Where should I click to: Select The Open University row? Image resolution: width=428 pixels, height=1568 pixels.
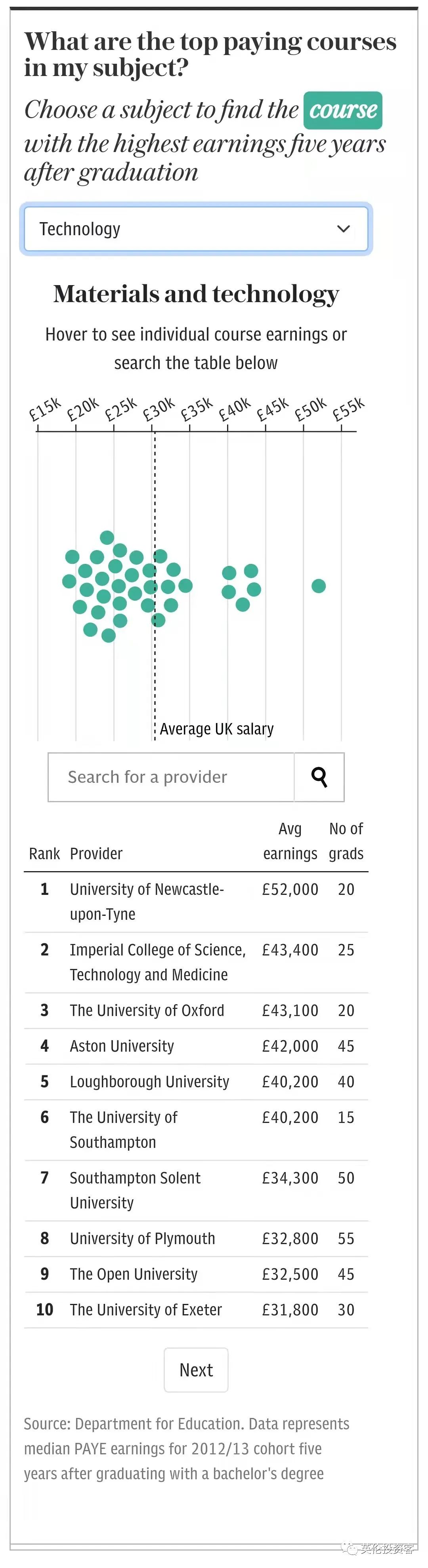(x=196, y=1274)
